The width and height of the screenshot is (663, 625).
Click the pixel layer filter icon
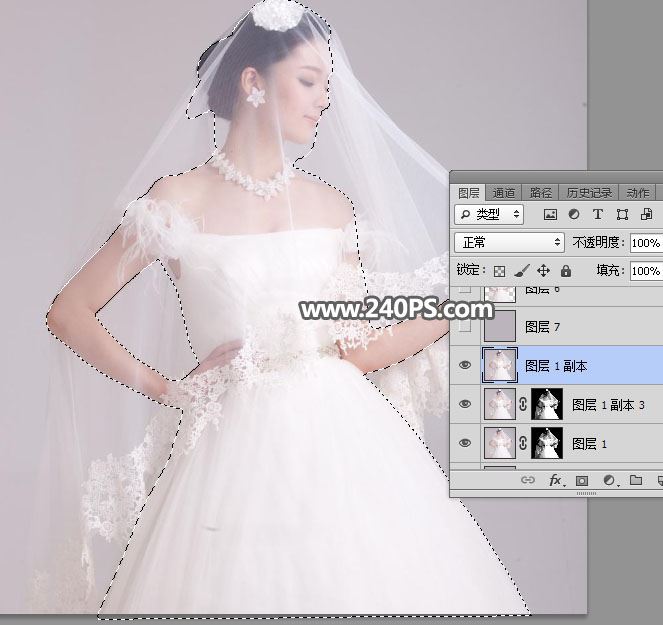549,214
